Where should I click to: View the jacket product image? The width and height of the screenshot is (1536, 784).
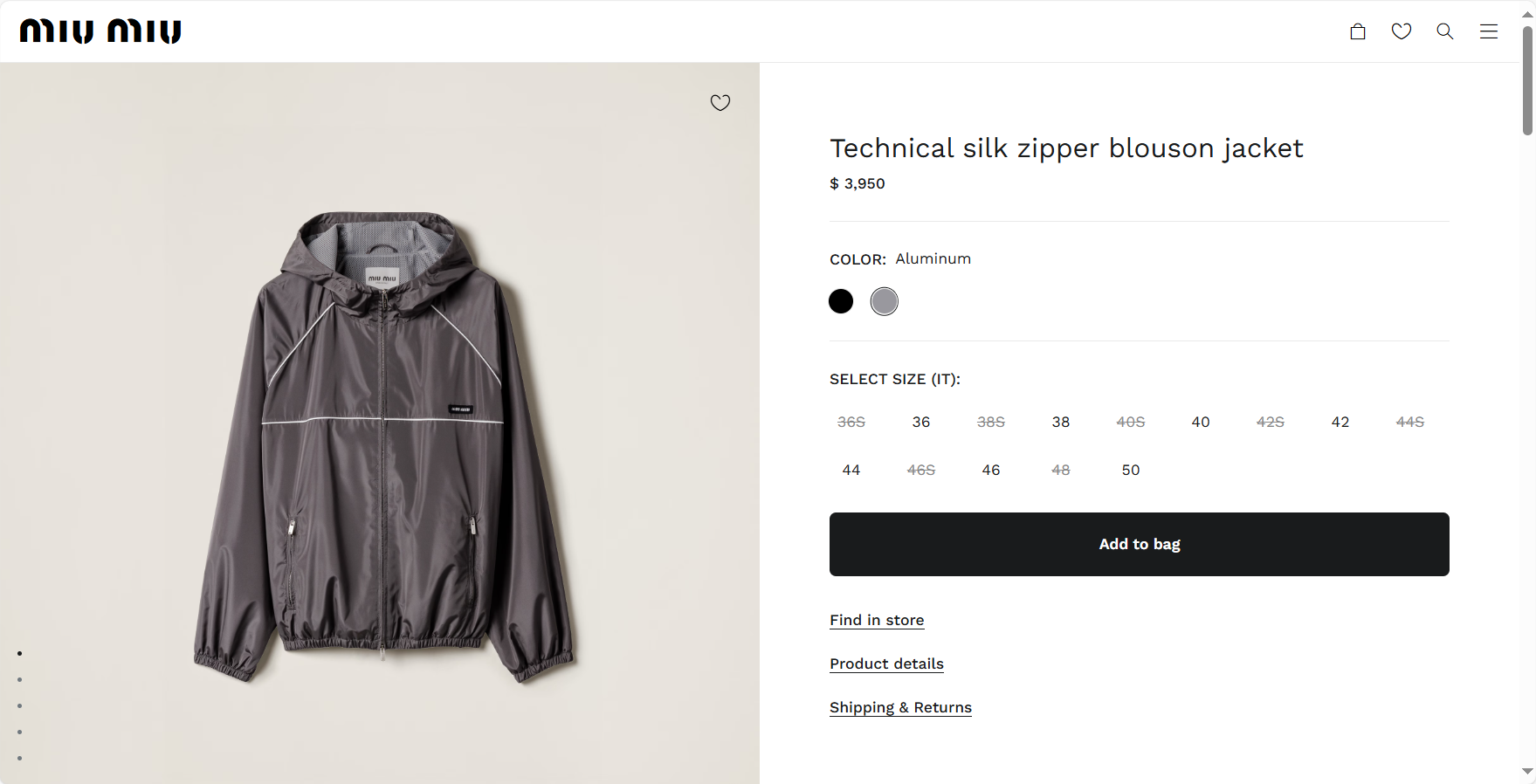pos(382,447)
